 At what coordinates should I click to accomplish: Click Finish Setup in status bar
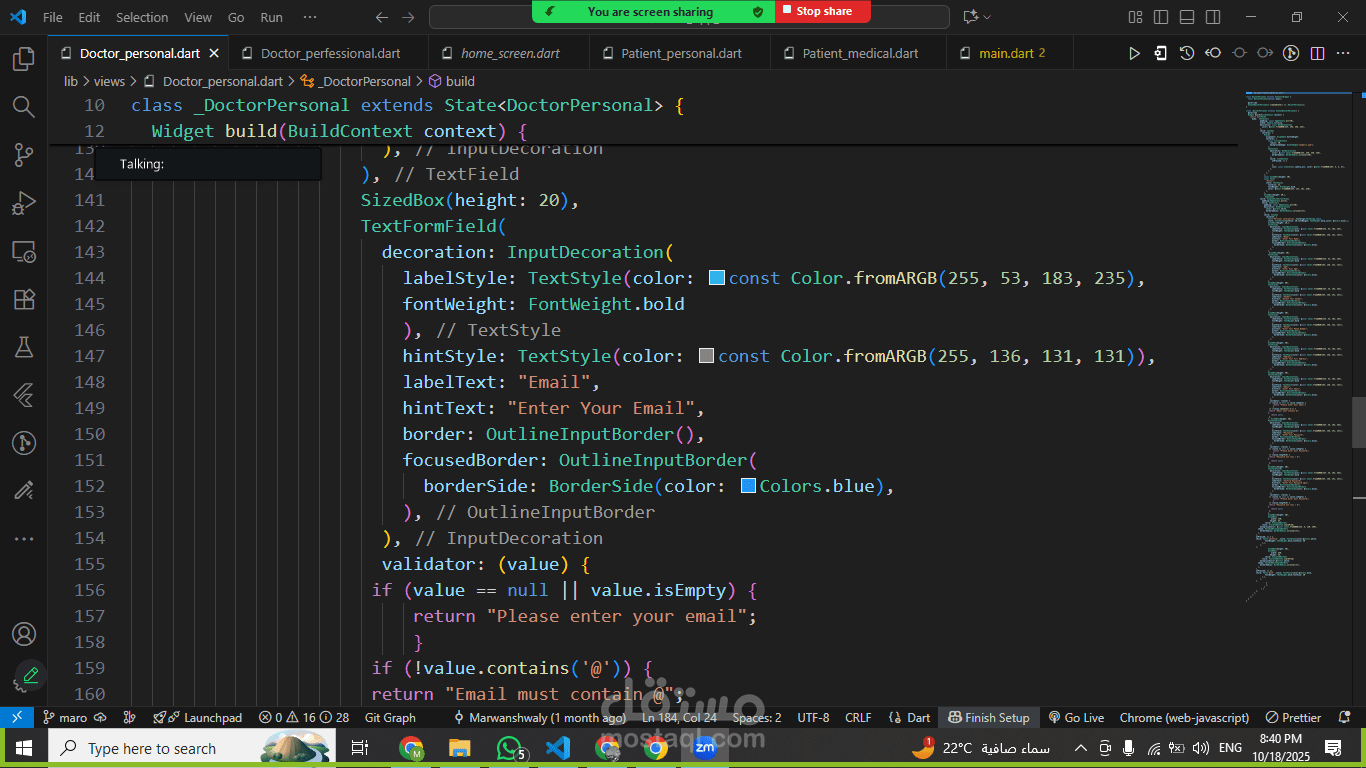[989, 717]
